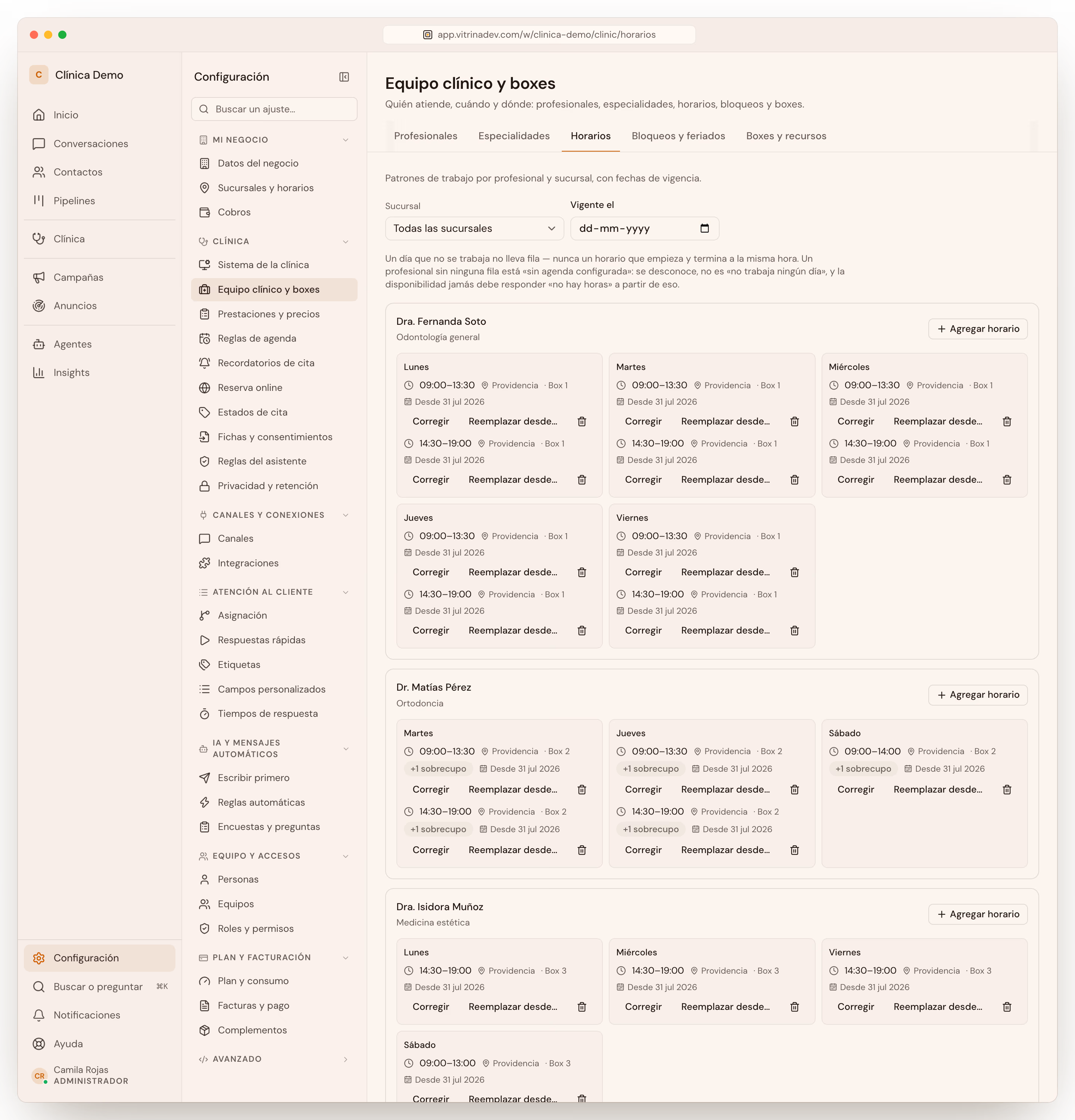Open Insights section

click(x=99, y=373)
